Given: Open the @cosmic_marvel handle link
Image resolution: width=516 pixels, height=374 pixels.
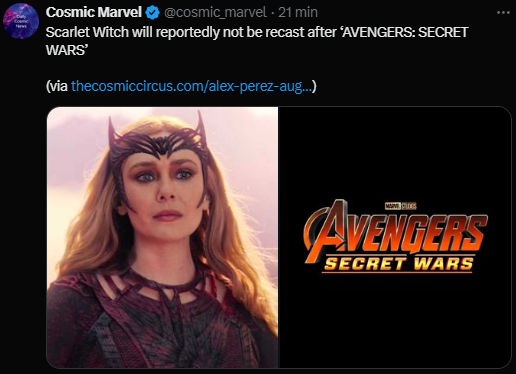Looking at the screenshot, I should click(215, 13).
